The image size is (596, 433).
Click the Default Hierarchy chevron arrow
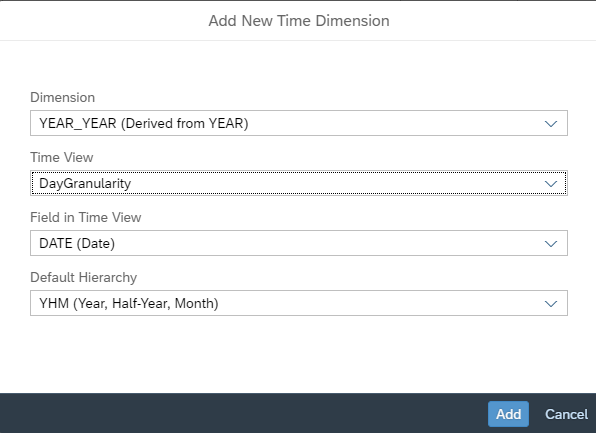tap(551, 304)
